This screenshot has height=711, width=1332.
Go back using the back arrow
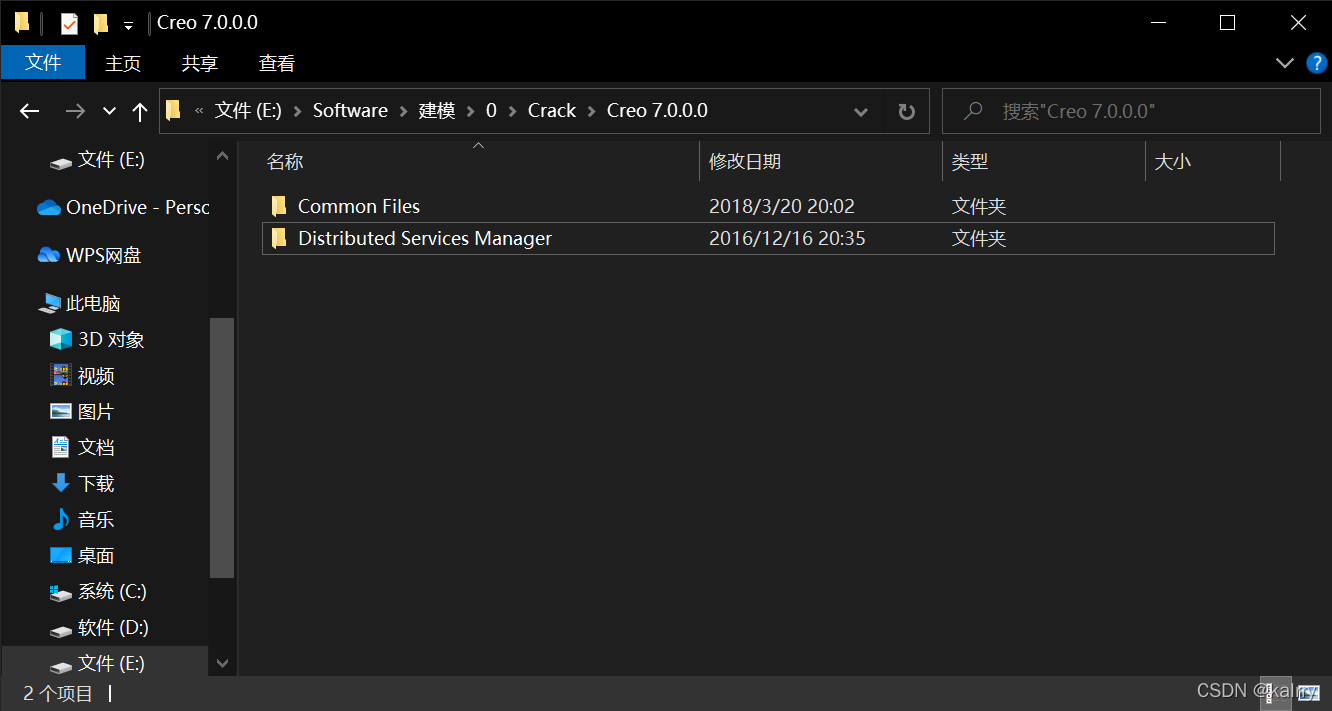click(30, 111)
